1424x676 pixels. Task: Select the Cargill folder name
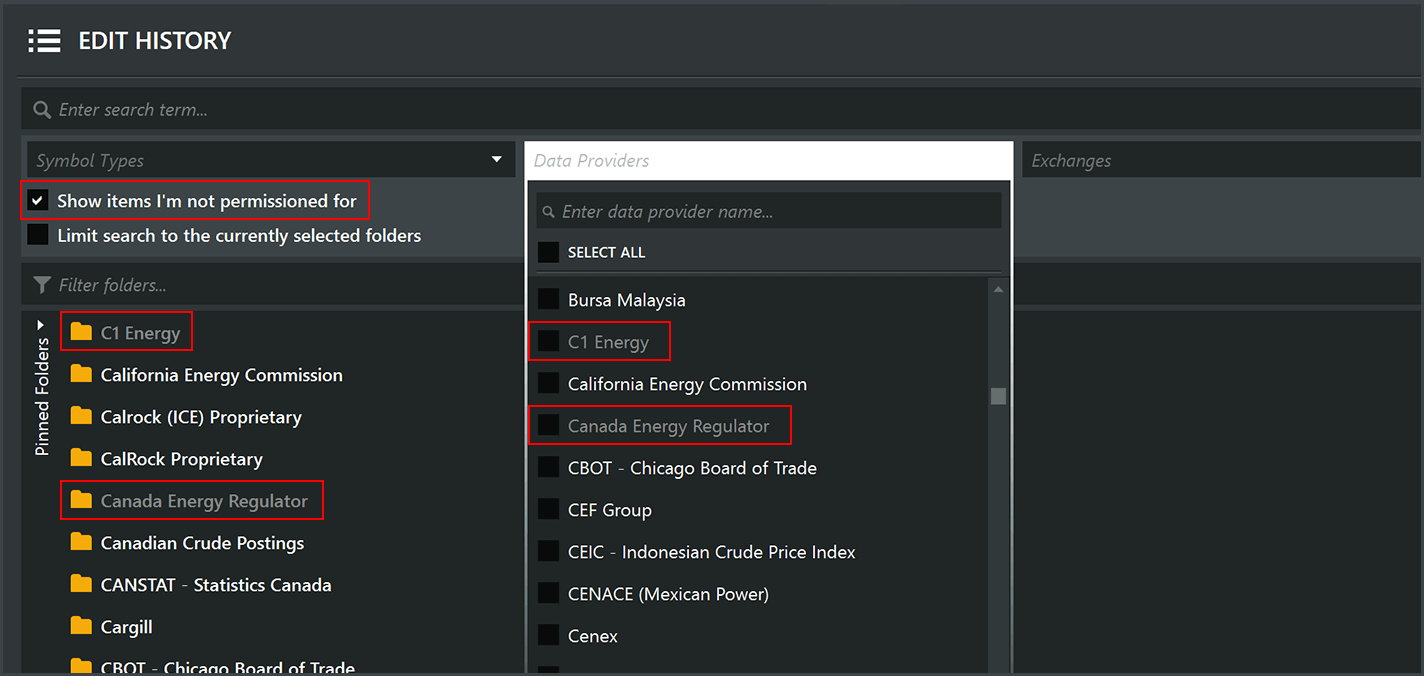click(x=127, y=627)
